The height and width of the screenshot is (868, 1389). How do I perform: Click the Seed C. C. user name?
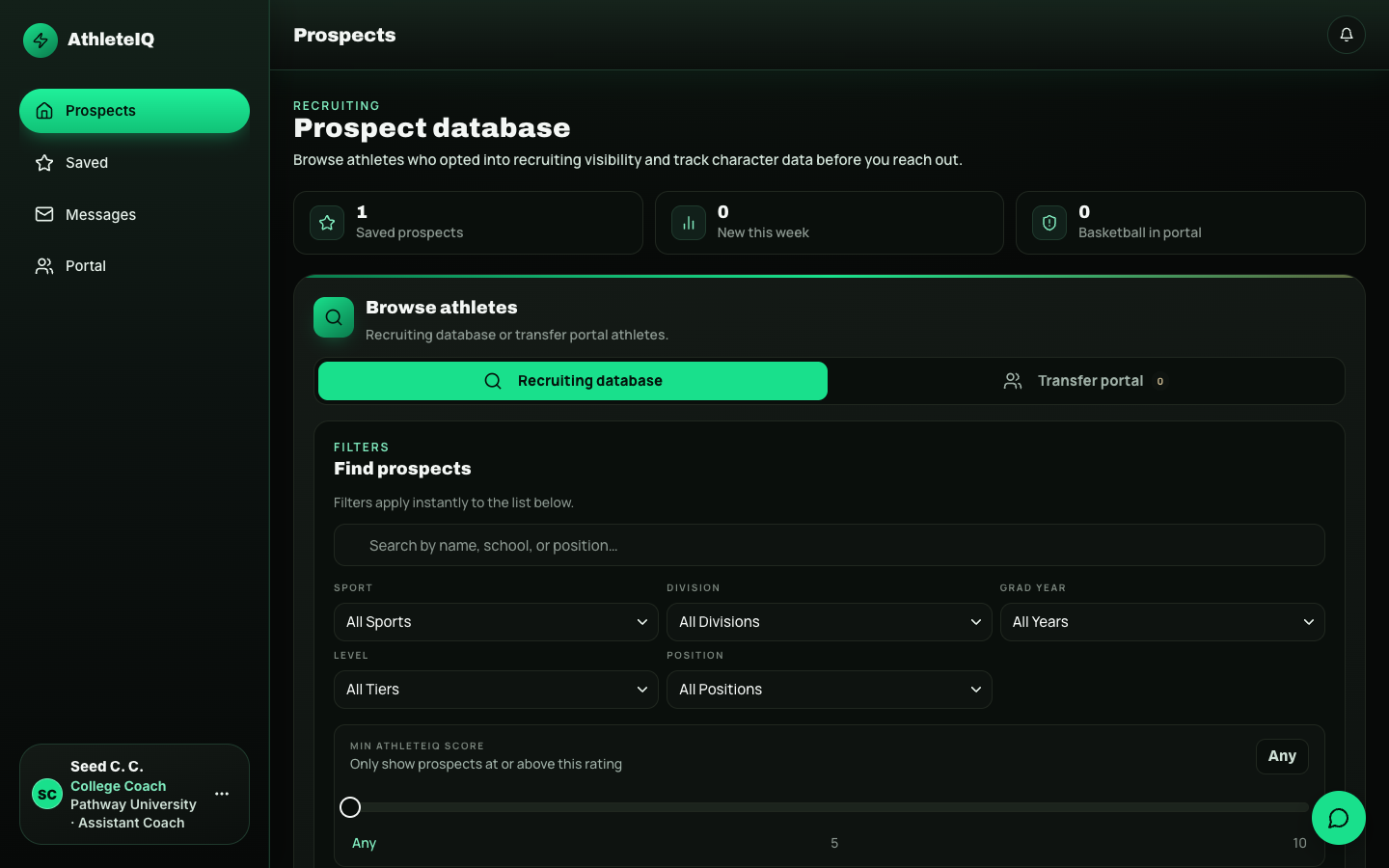pos(107,767)
